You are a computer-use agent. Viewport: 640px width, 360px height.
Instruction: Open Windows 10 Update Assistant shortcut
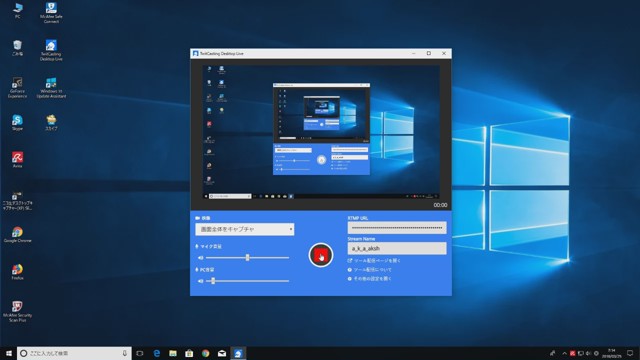click(51, 88)
